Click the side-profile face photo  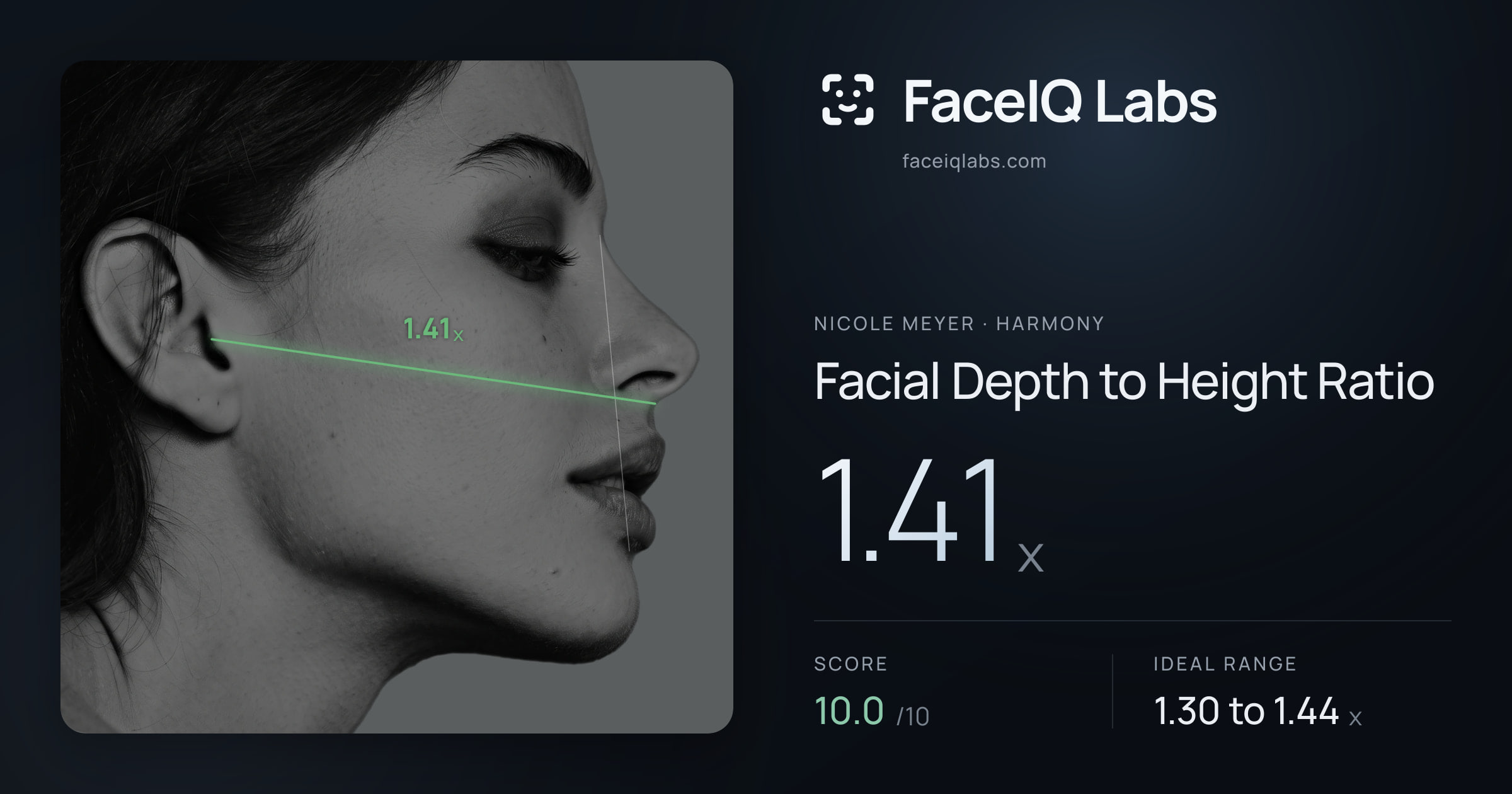397,397
